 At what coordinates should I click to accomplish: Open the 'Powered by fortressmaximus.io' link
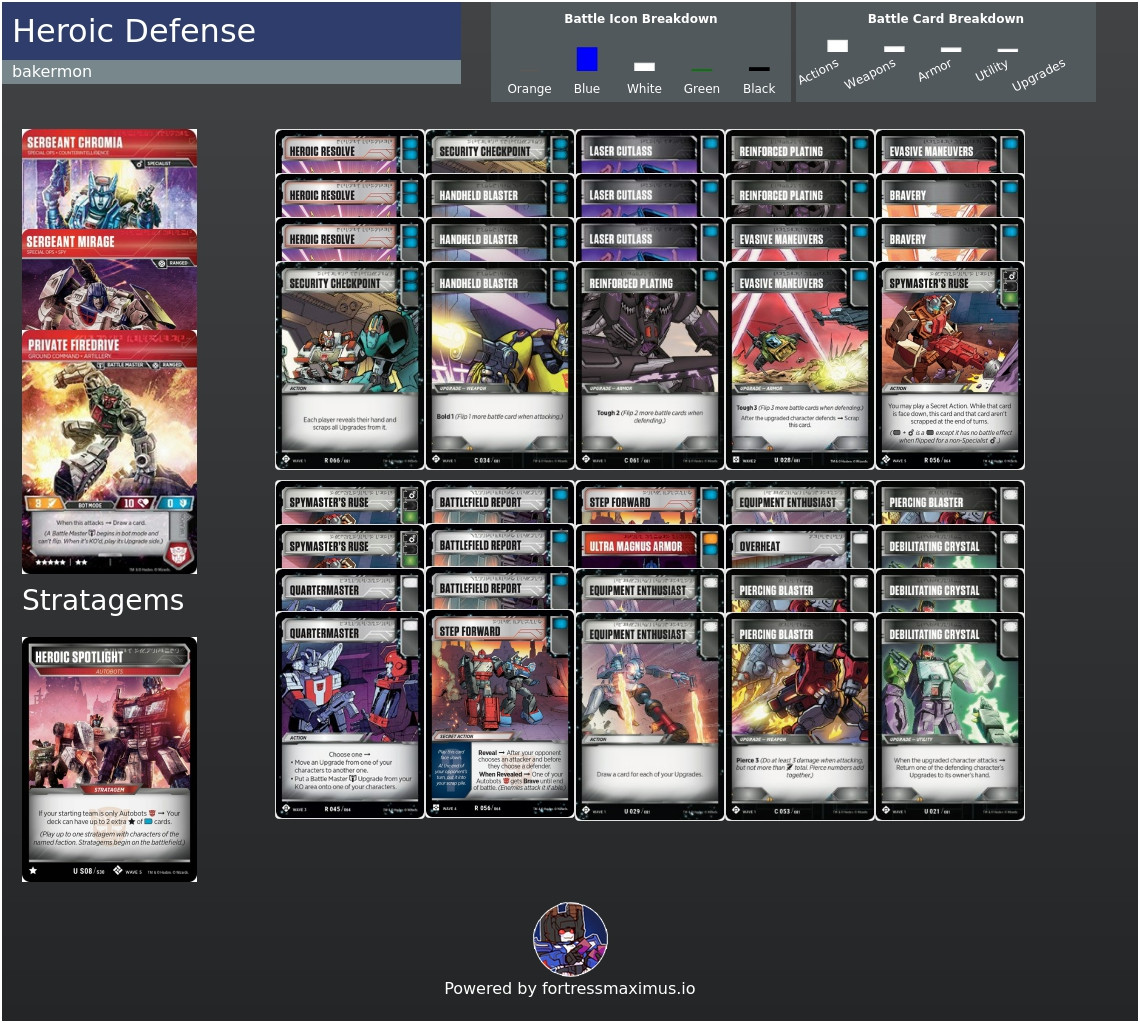click(x=570, y=989)
